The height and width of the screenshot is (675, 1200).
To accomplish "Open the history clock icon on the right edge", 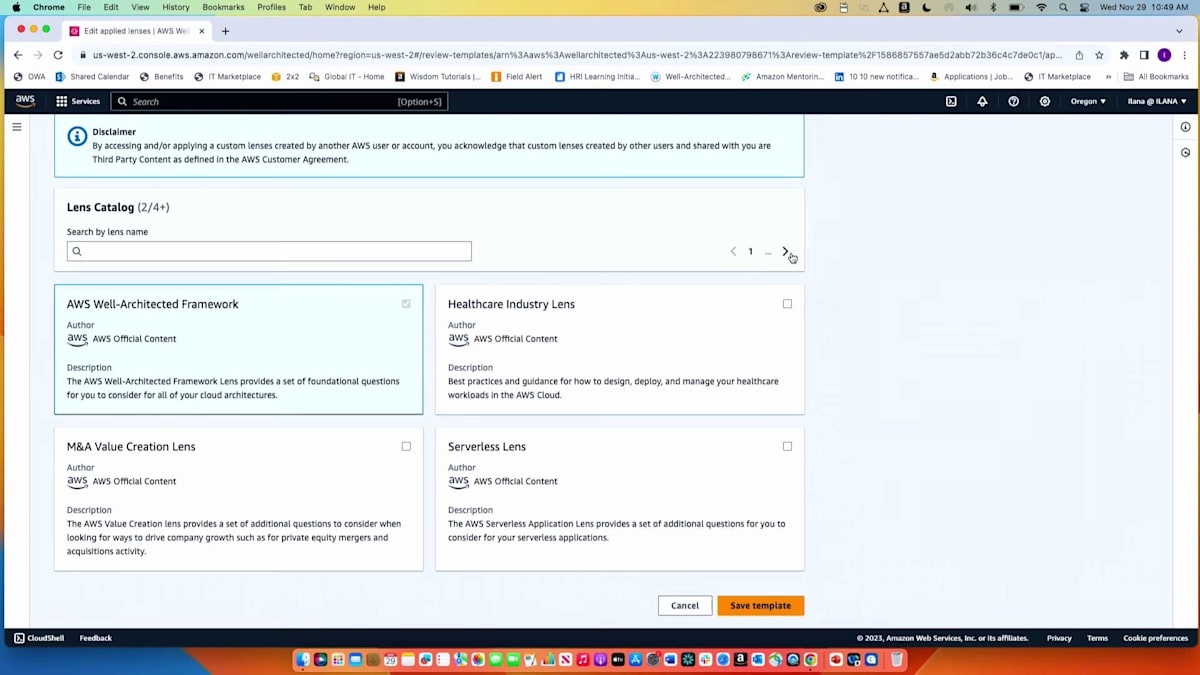I will pos(1185,153).
